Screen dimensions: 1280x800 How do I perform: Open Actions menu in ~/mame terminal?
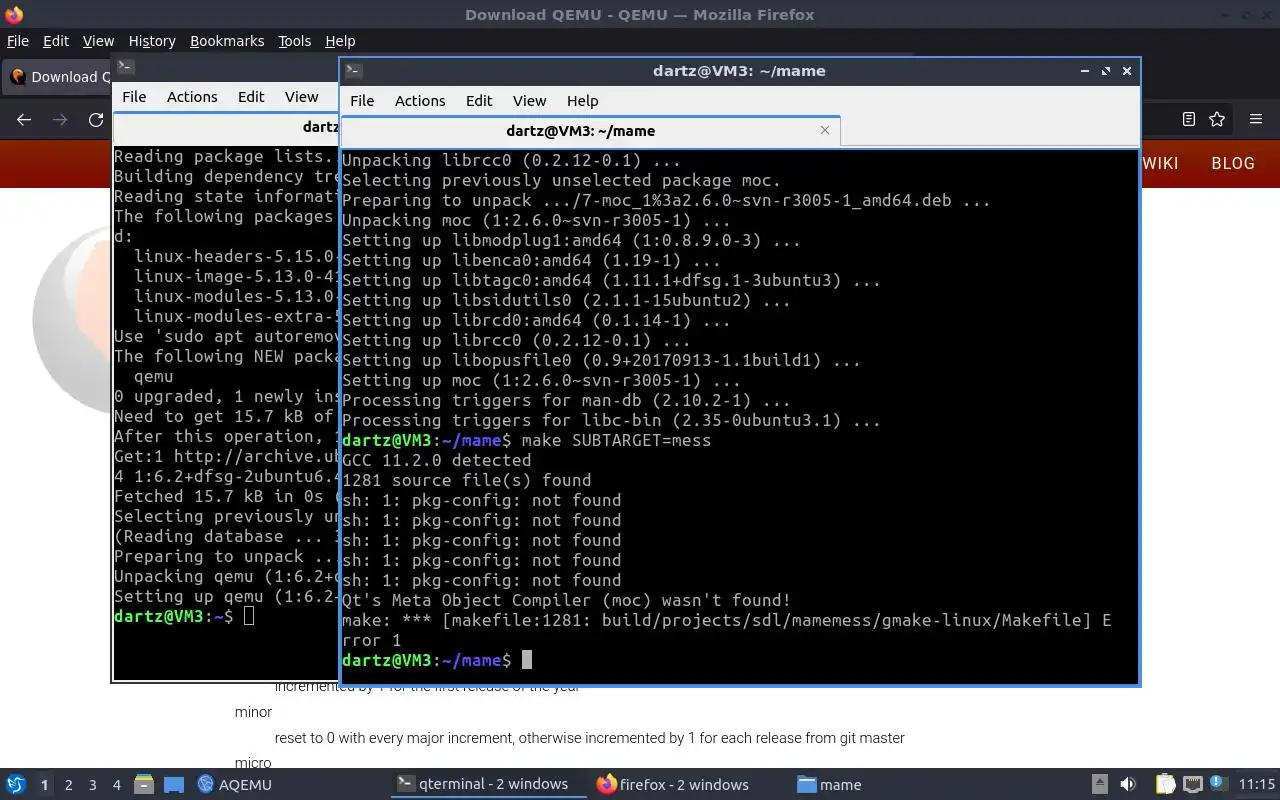[420, 100]
